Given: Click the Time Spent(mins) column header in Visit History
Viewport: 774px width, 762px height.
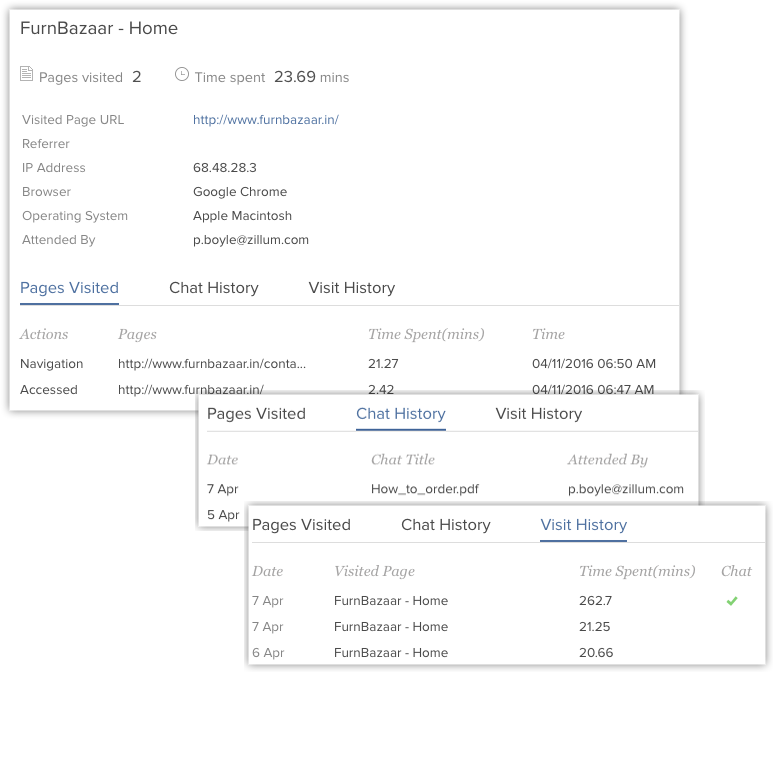Looking at the screenshot, I should click(637, 571).
